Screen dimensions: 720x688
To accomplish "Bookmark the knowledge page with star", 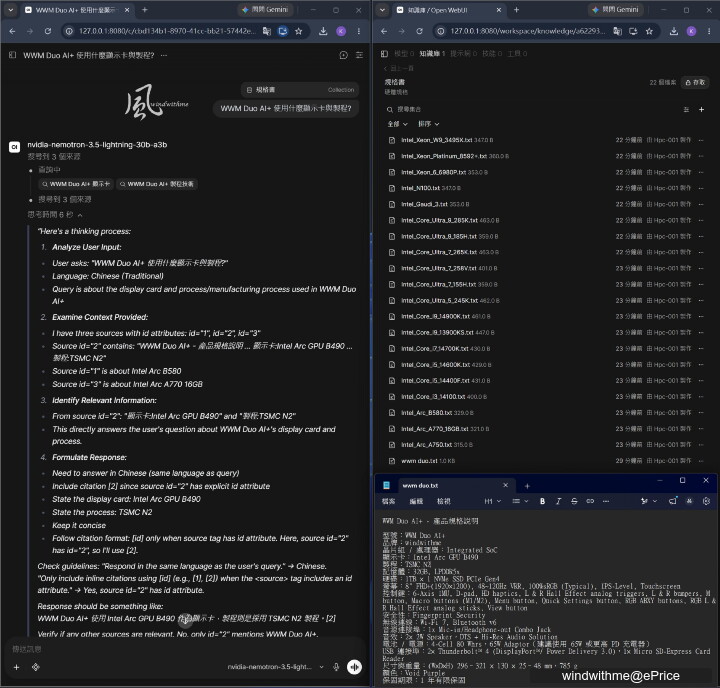I will point(649,31).
